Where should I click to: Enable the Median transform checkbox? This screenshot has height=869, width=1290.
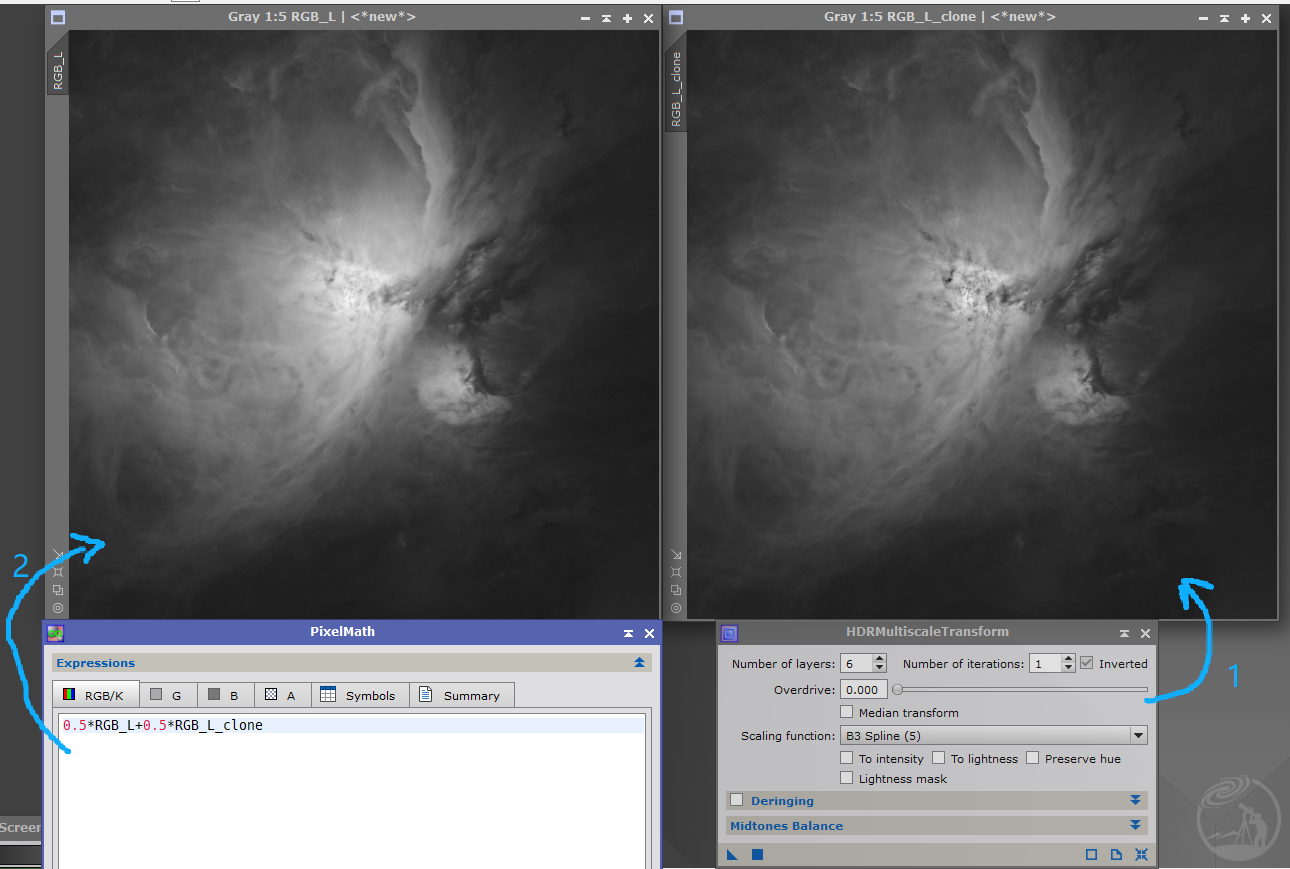(x=847, y=713)
